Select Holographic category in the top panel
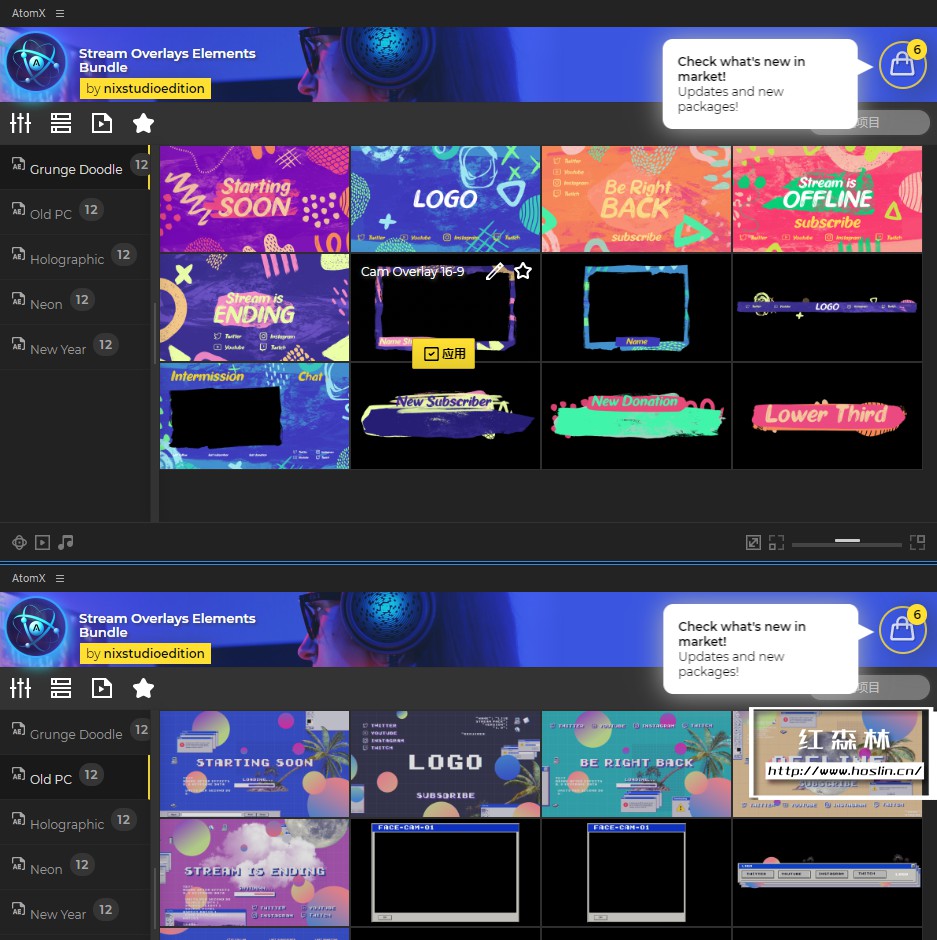Image resolution: width=937 pixels, height=940 pixels. click(x=75, y=257)
